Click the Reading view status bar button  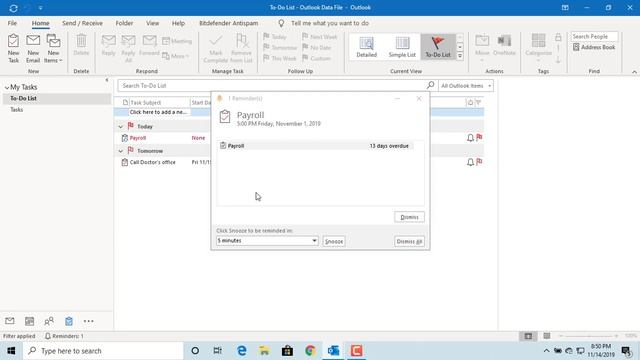547,336
